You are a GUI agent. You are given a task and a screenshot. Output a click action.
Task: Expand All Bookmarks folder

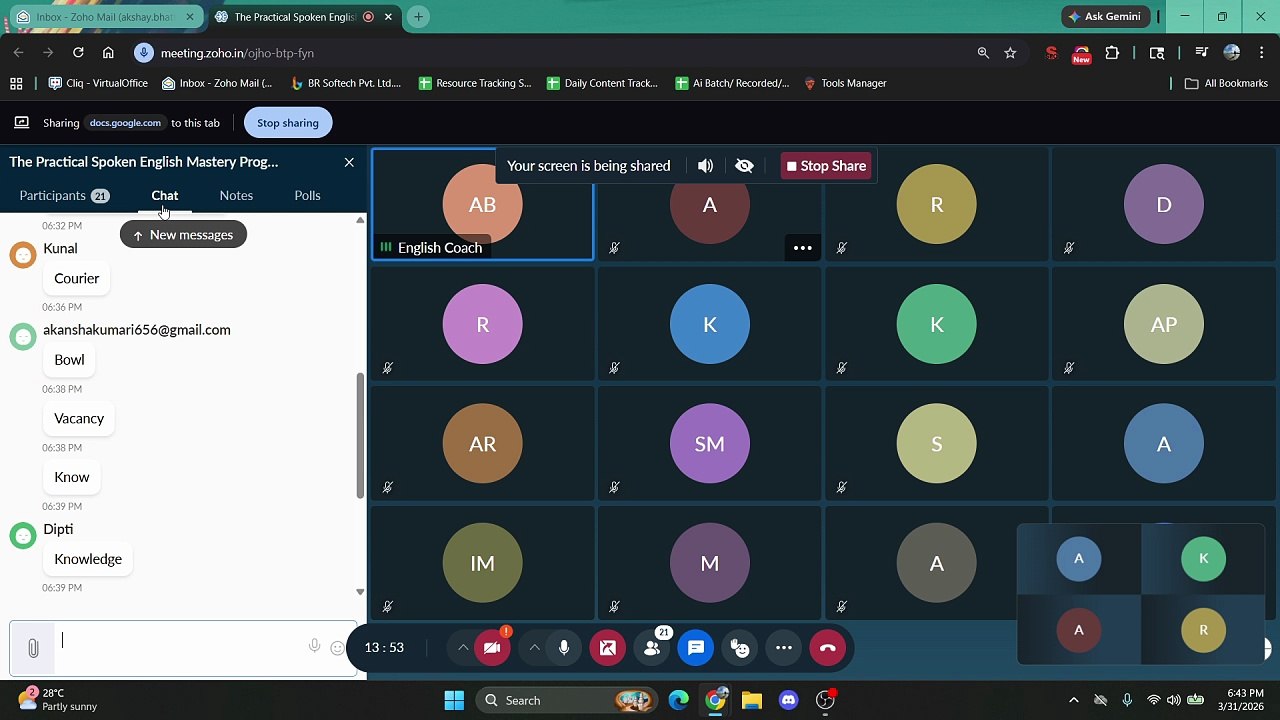(x=1226, y=83)
